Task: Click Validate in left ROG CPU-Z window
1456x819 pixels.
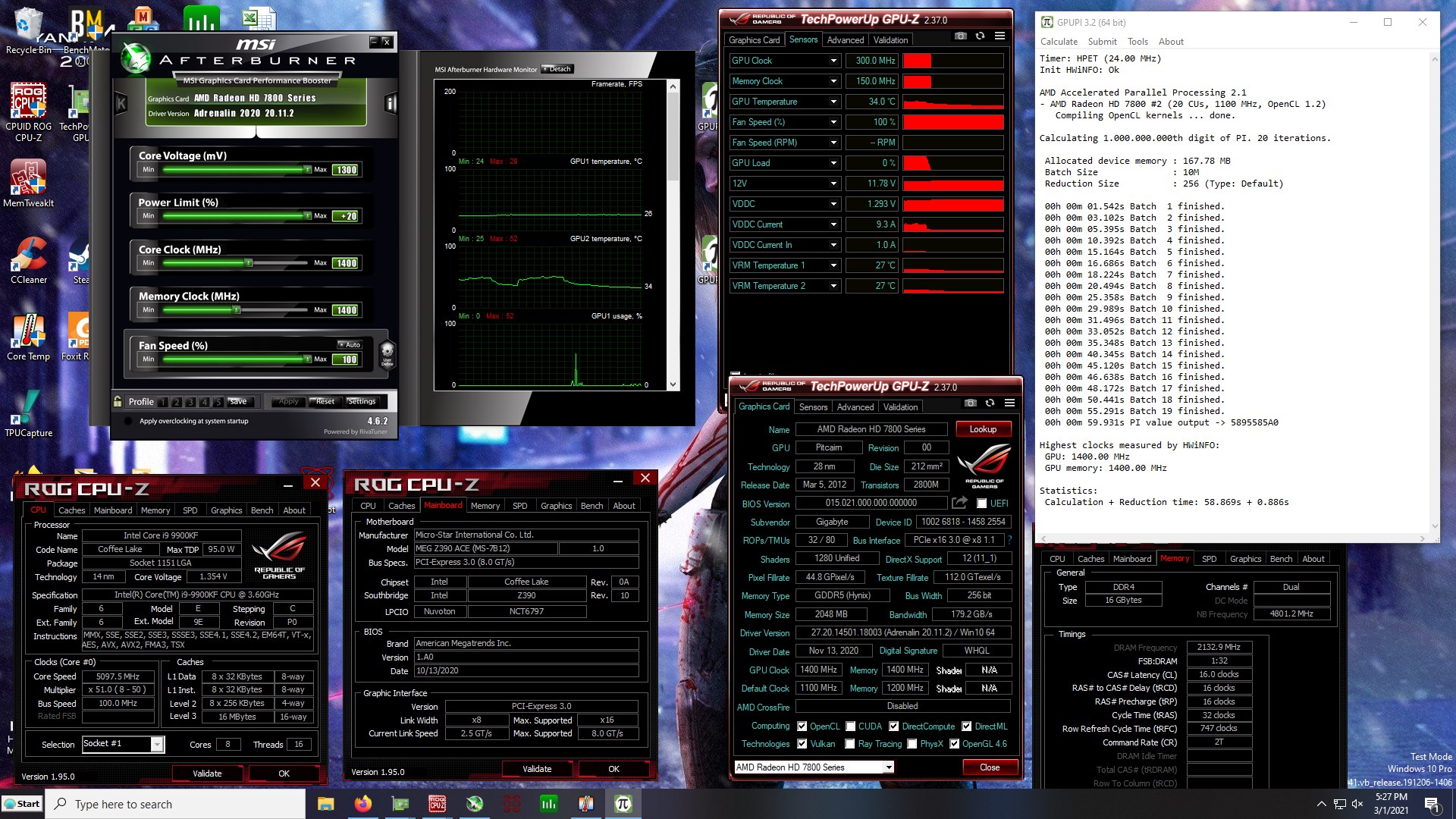Action: 207,773
